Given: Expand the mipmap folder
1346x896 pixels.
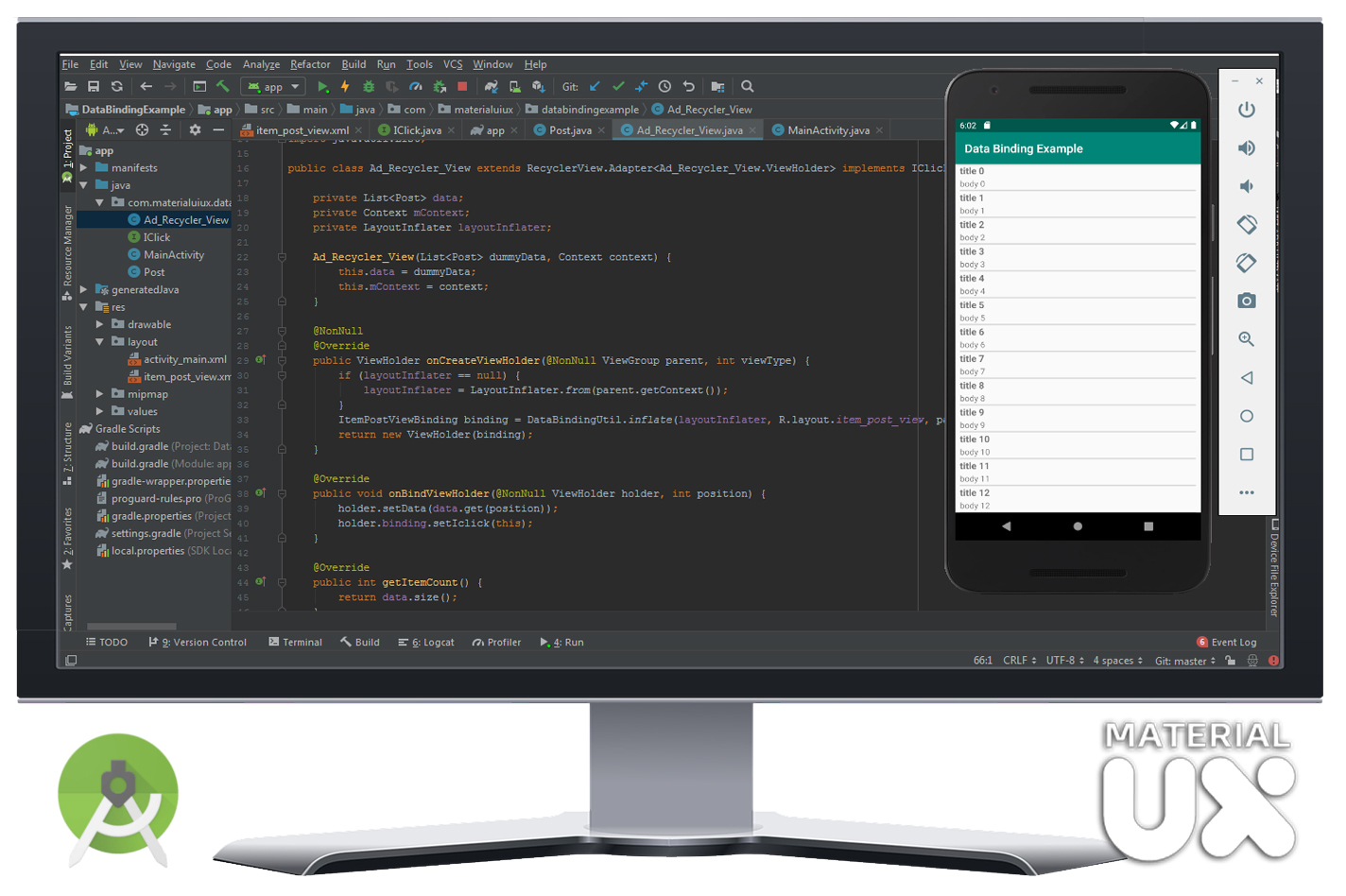Looking at the screenshot, I should (100, 394).
